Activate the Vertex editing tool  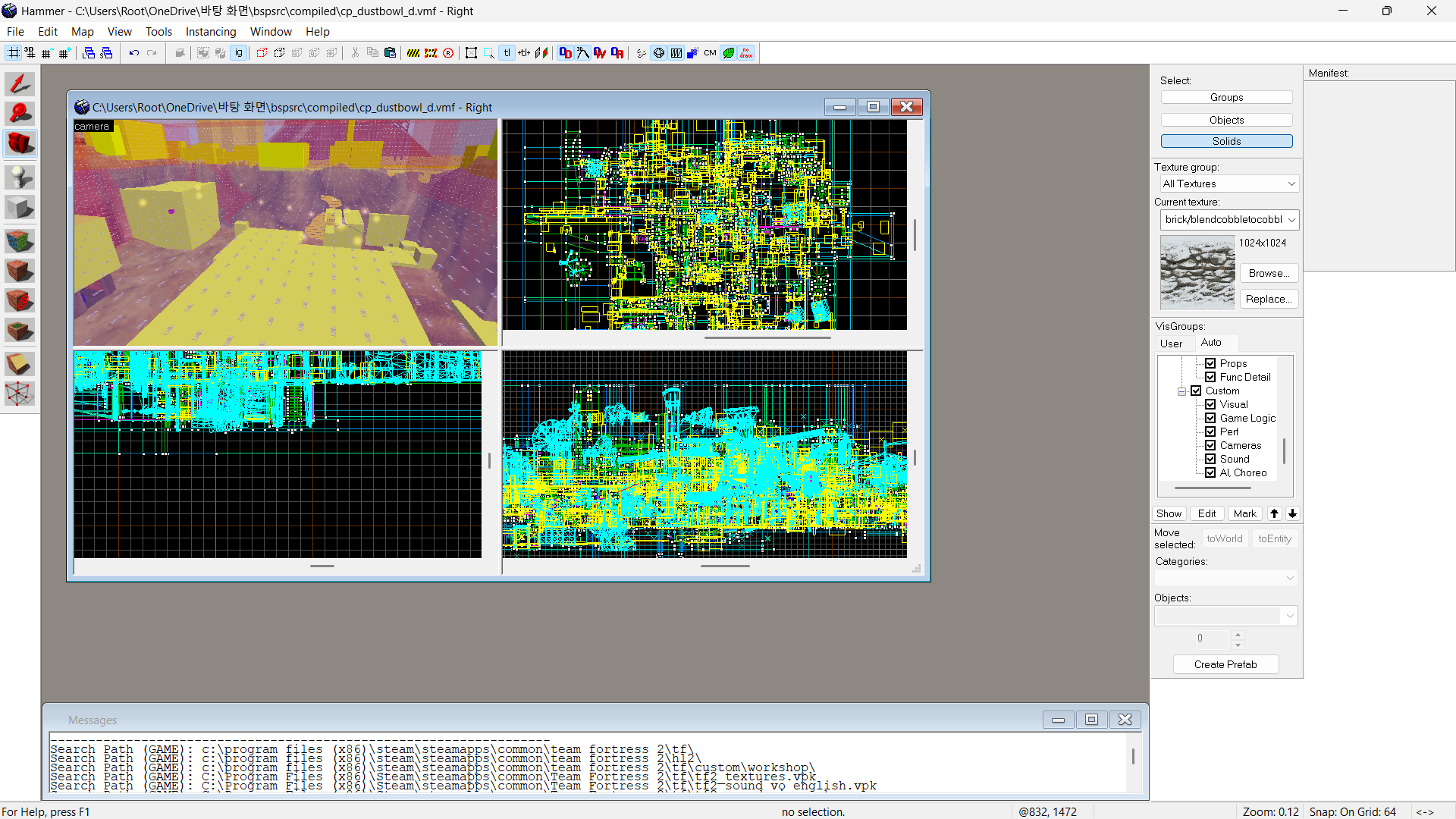pos(20,394)
